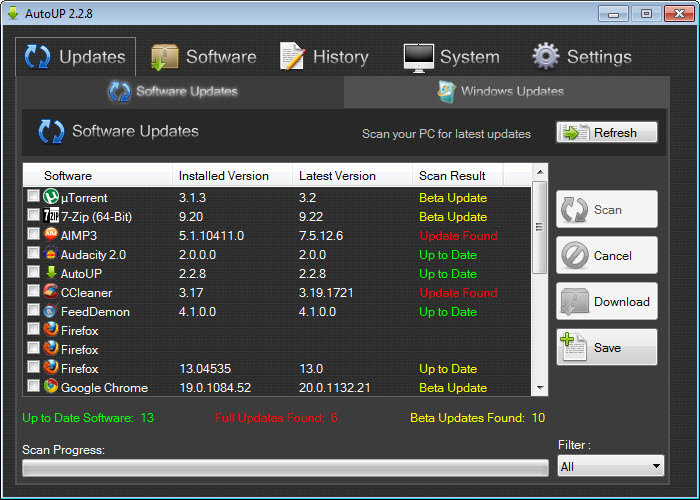Click the FeedDemon row icon
The image size is (700, 500).
point(51,311)
